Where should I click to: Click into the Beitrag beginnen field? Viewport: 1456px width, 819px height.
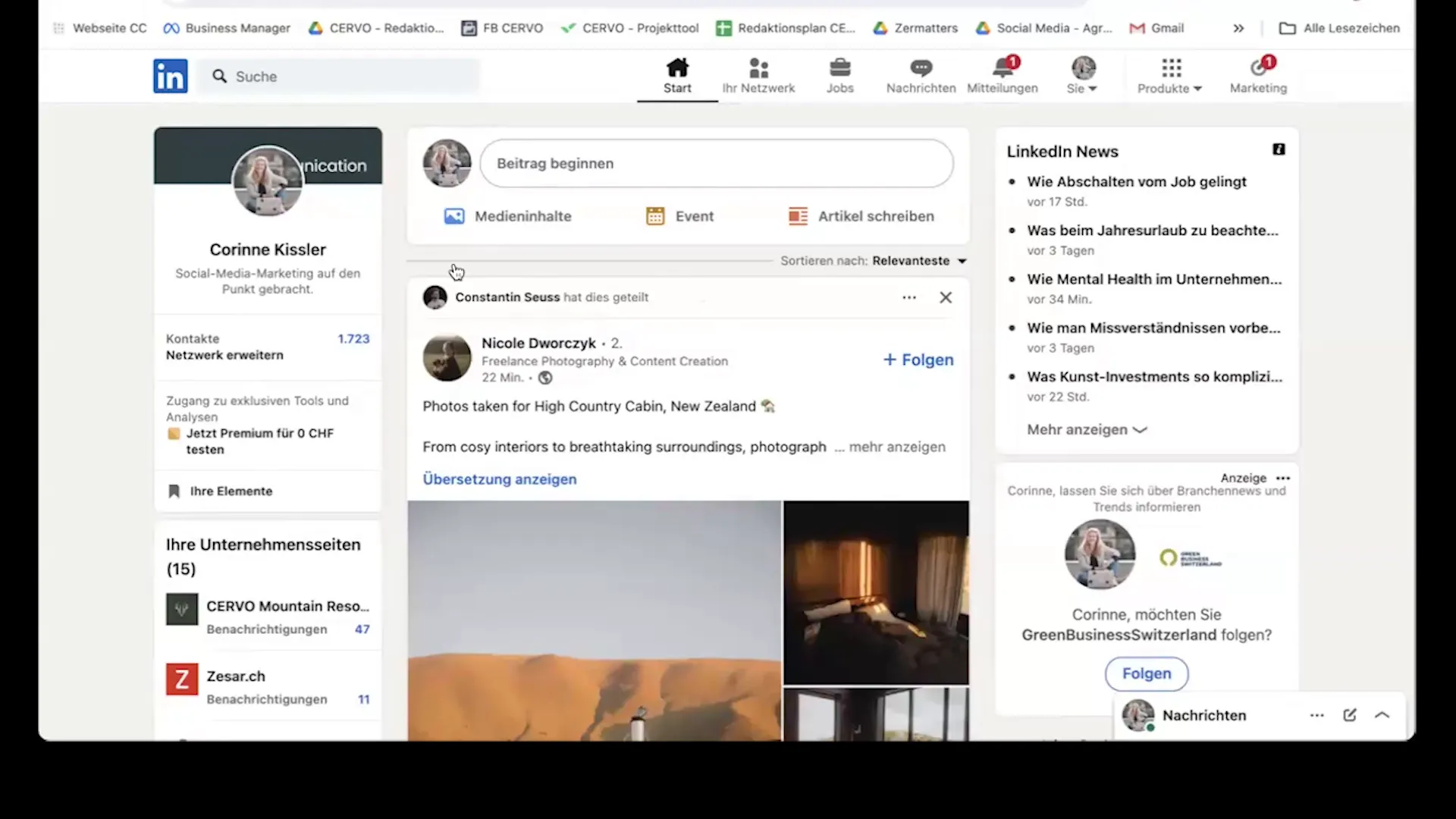pos(717,163)
